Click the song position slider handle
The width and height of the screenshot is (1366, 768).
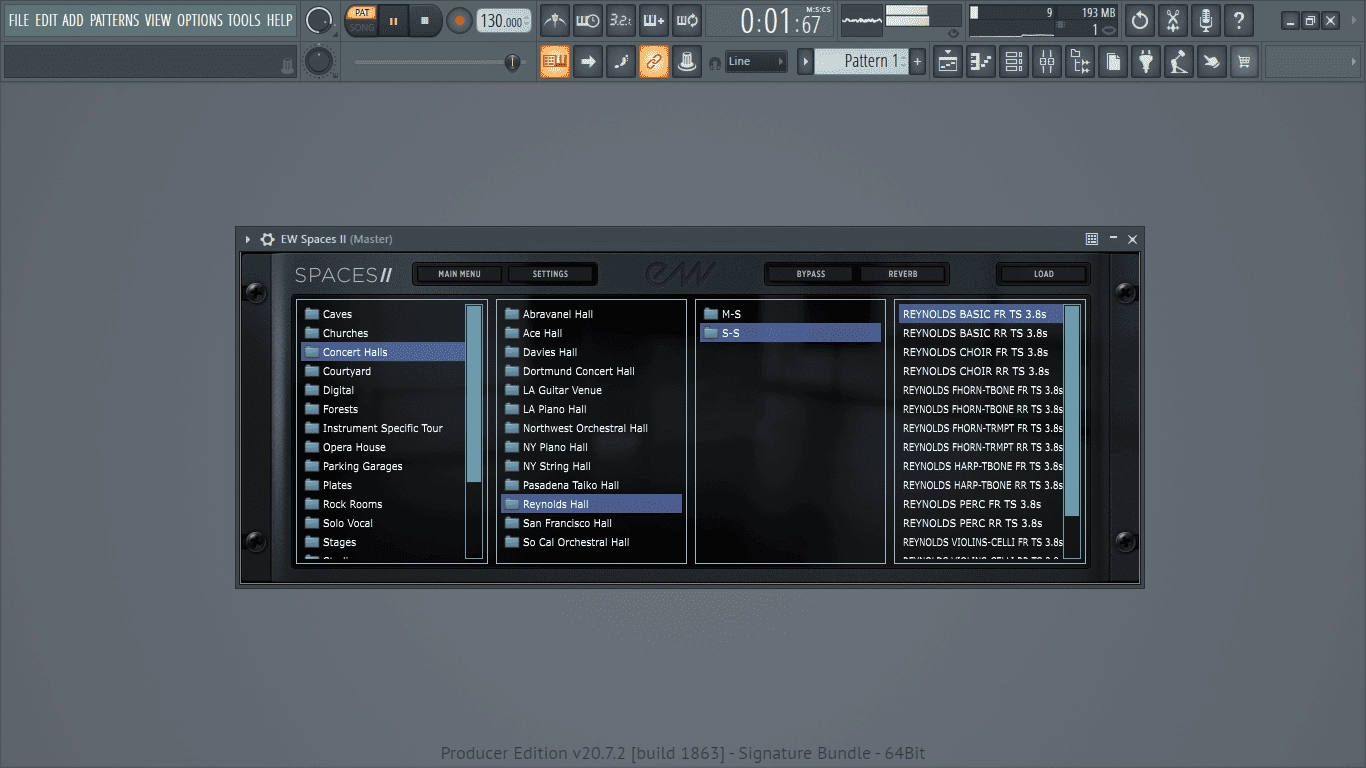pyautogui.click(x=513, y=62)
